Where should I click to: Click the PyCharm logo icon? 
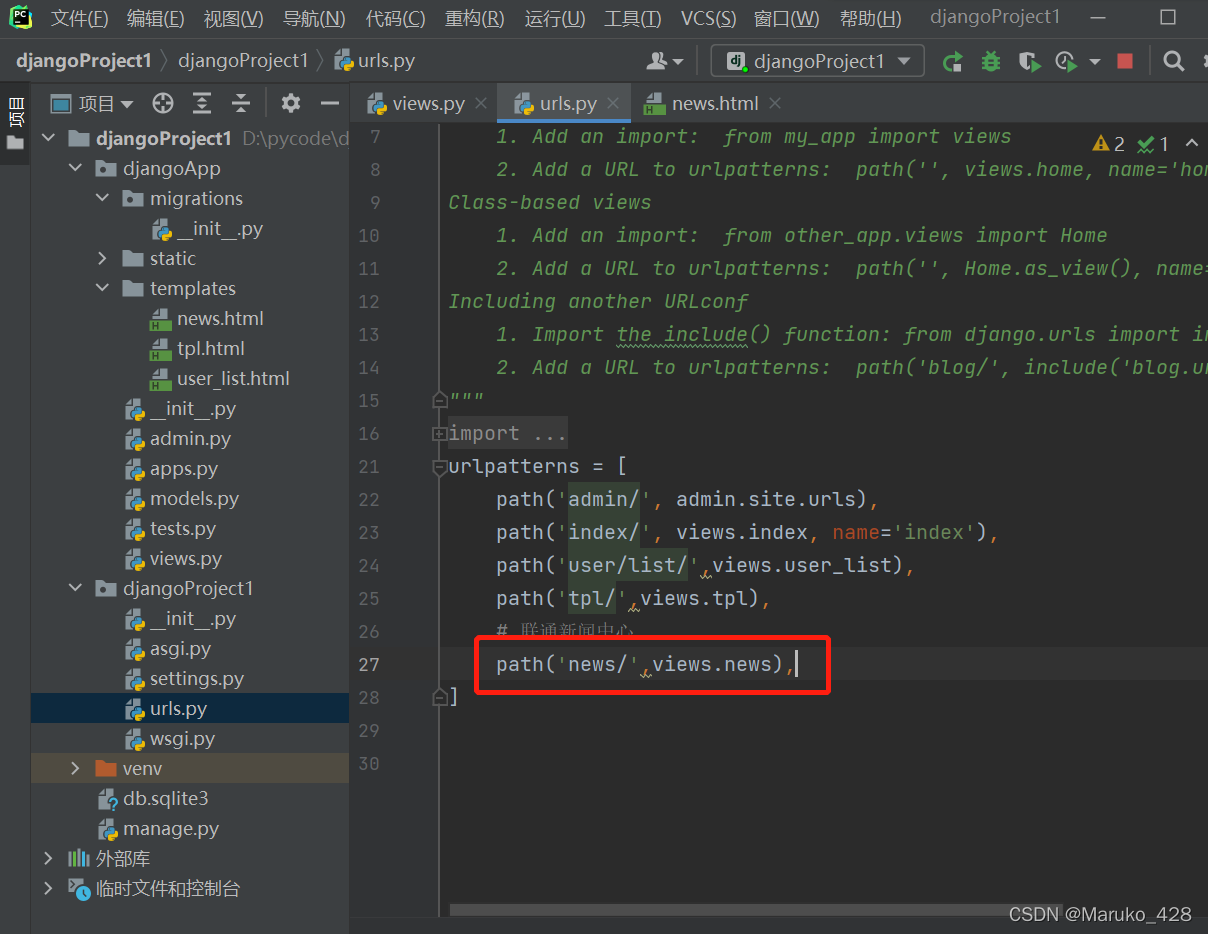[x=20, y=17]
